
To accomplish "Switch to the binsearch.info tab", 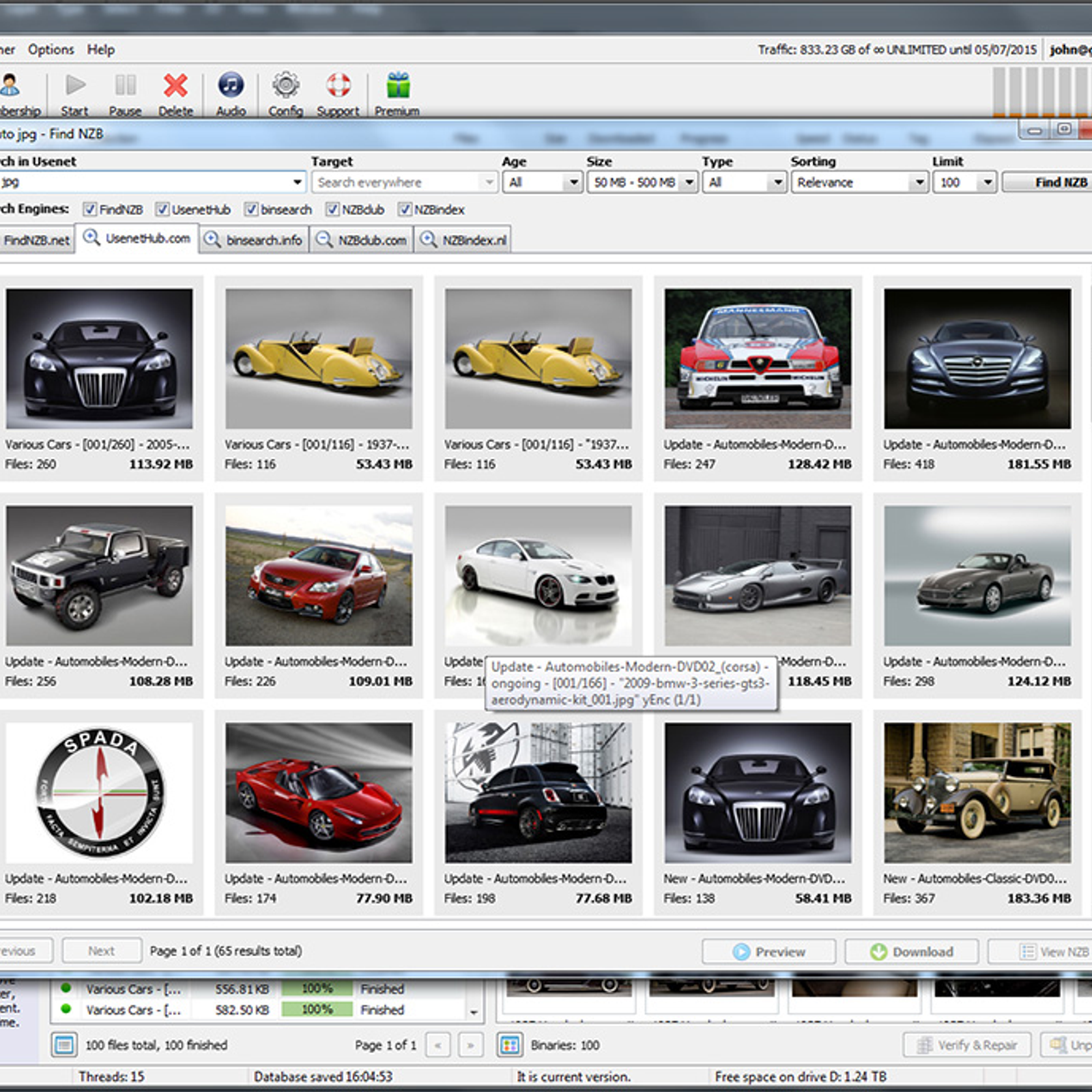I will [254, 240].
